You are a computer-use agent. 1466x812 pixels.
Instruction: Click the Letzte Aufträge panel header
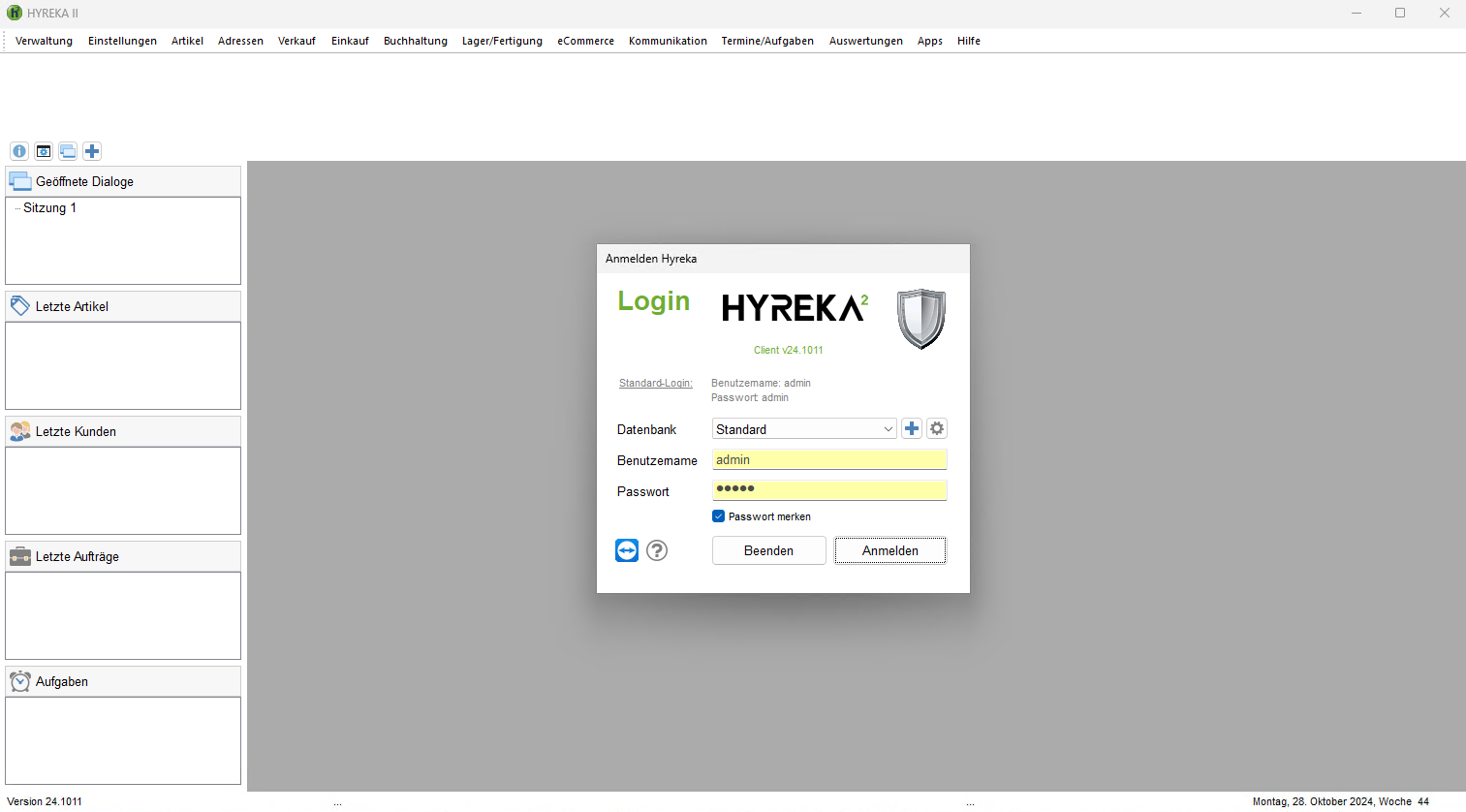coord(123,556)
